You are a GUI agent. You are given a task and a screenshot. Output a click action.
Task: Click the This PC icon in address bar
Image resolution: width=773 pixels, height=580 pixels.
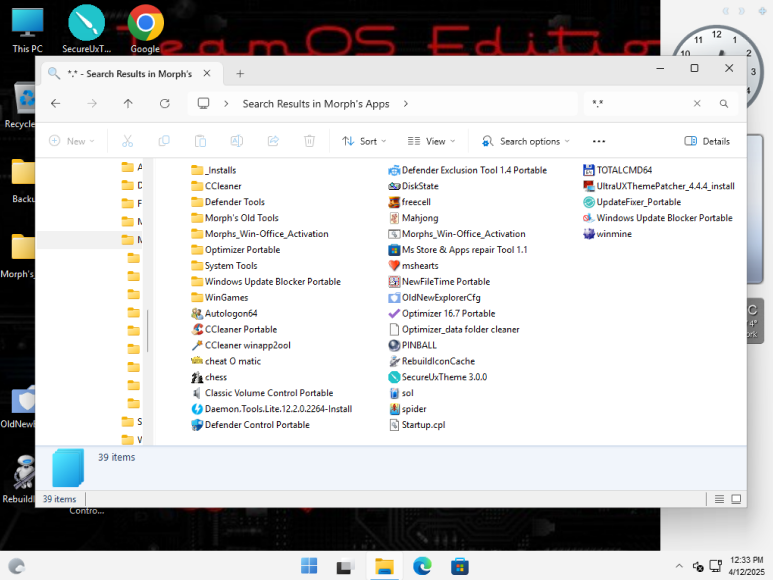click(203, 103)
